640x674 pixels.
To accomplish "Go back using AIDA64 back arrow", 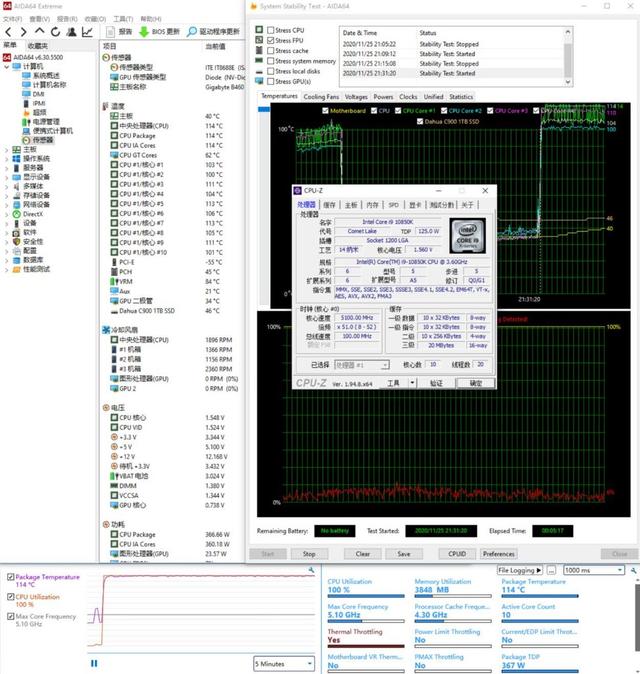I will click(8, 32).
